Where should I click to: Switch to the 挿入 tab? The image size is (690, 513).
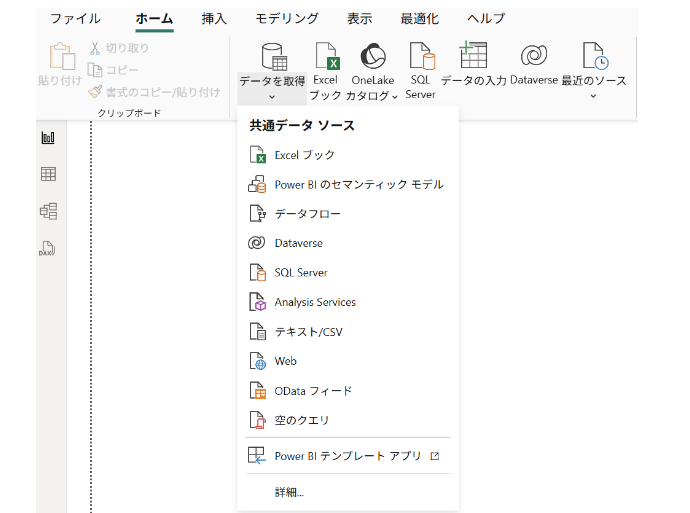coord(214,18)
